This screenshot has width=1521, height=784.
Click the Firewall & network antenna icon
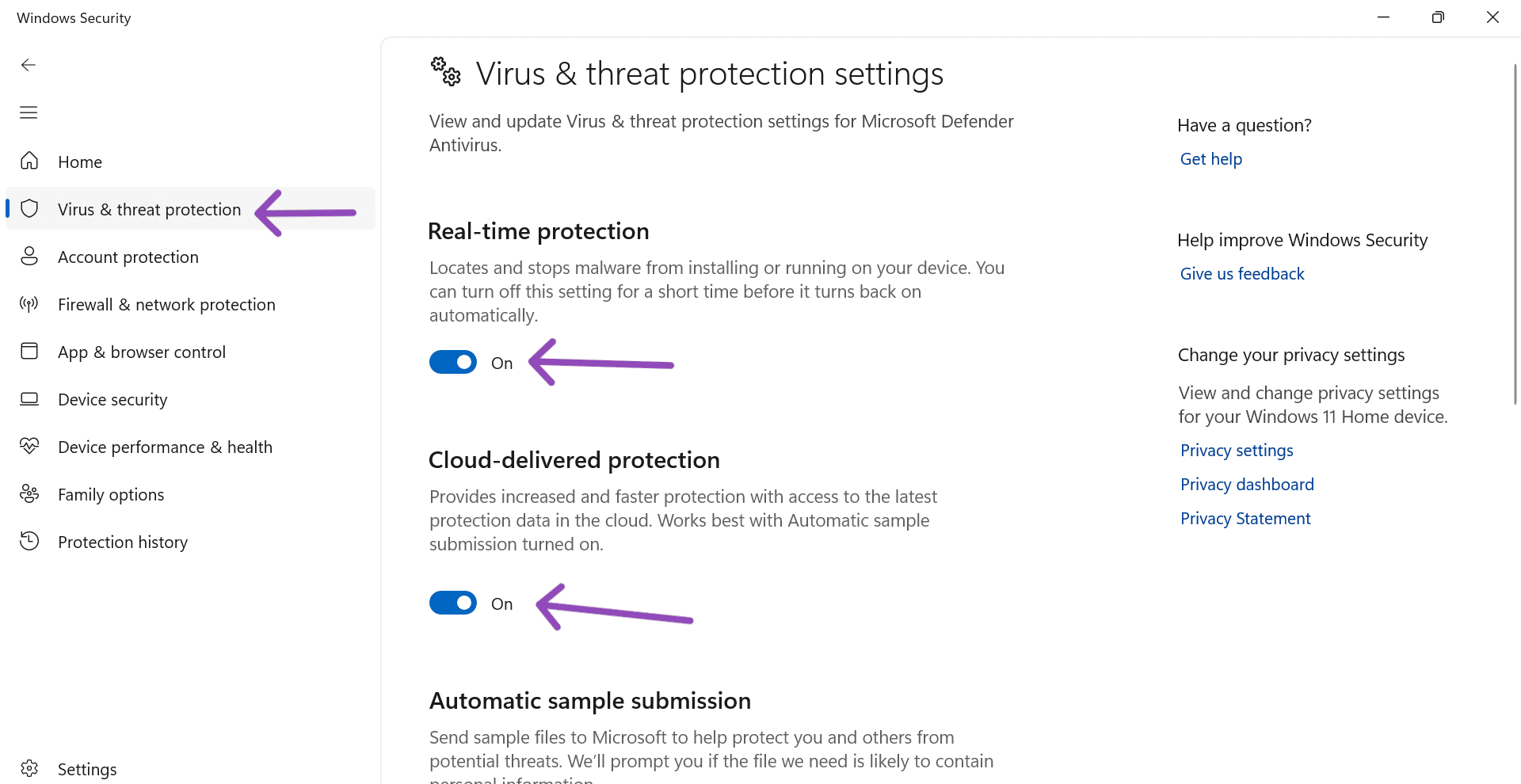pos(29,304)
